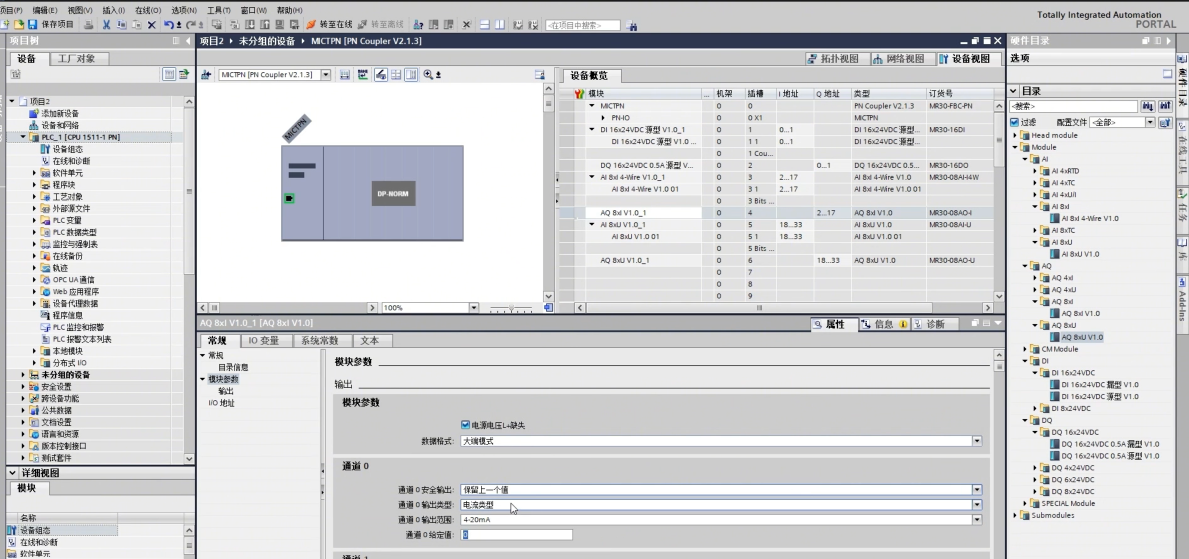Switch to the IO 变量 tab
1189x559 pixels.
264,341
